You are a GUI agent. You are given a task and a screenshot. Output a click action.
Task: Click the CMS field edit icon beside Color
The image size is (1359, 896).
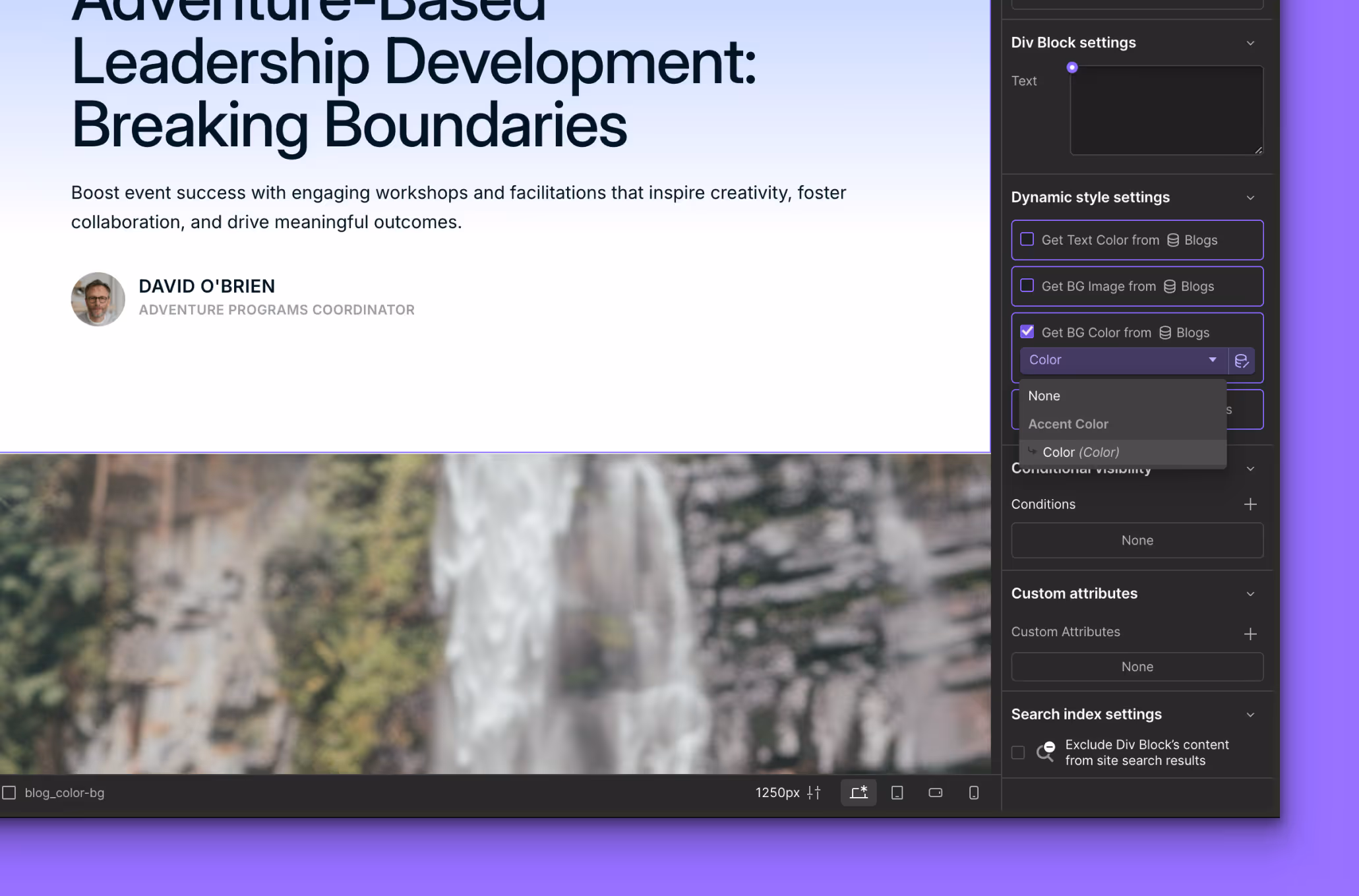1242,361
